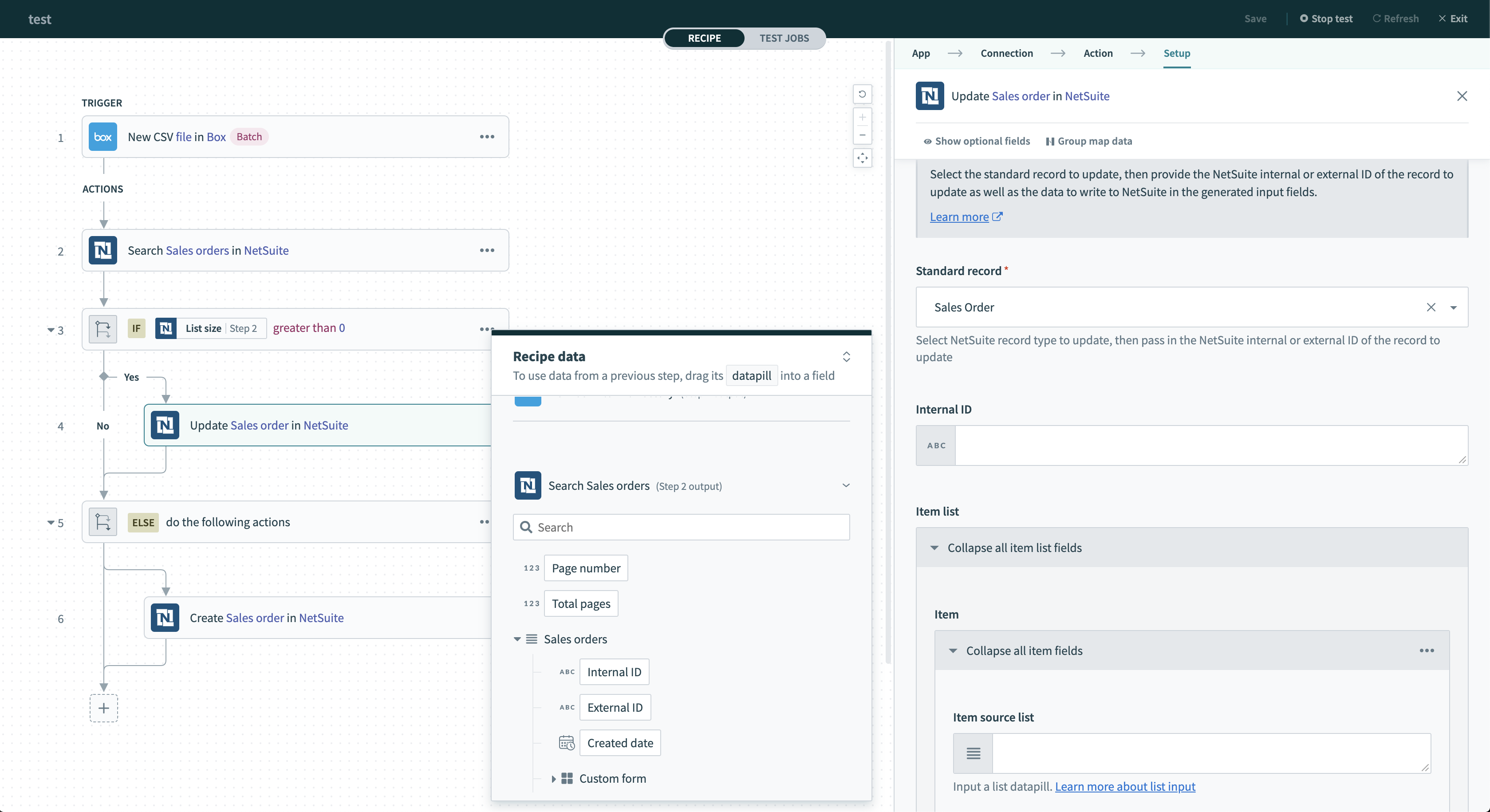
Task: Open the Standard record dropdown
Action: coord(1454,307)
